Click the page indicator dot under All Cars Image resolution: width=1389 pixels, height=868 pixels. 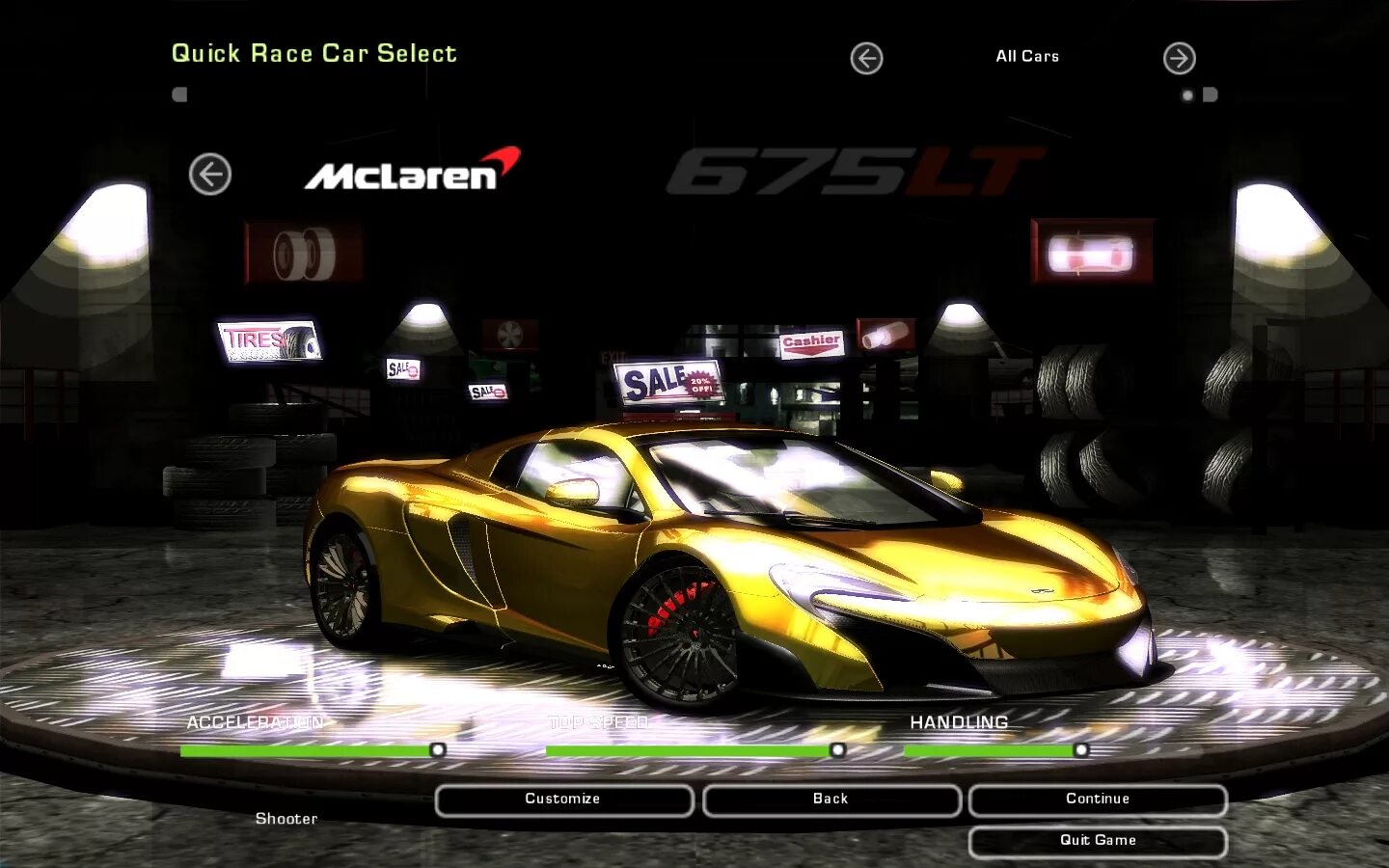point(1188,95)
